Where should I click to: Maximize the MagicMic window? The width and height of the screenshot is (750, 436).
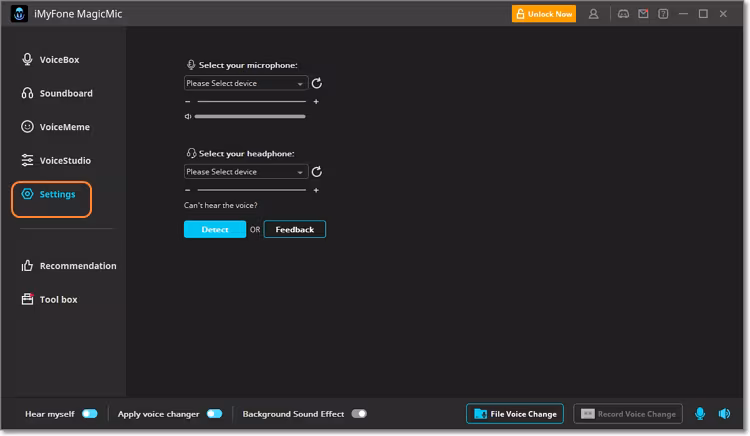(703, 14)
